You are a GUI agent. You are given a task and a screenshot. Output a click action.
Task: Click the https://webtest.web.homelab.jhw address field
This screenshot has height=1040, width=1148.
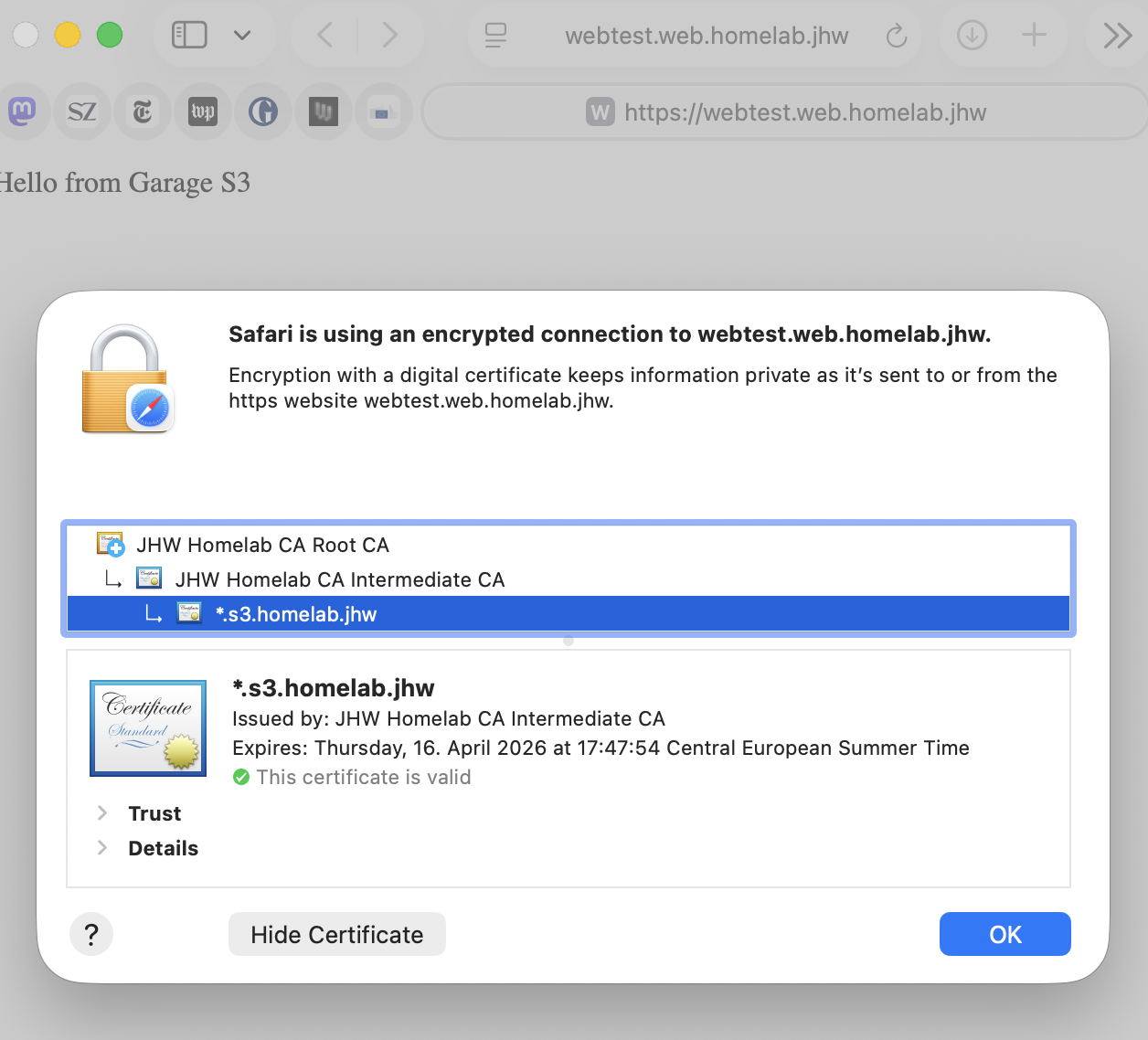click(786, 112)
